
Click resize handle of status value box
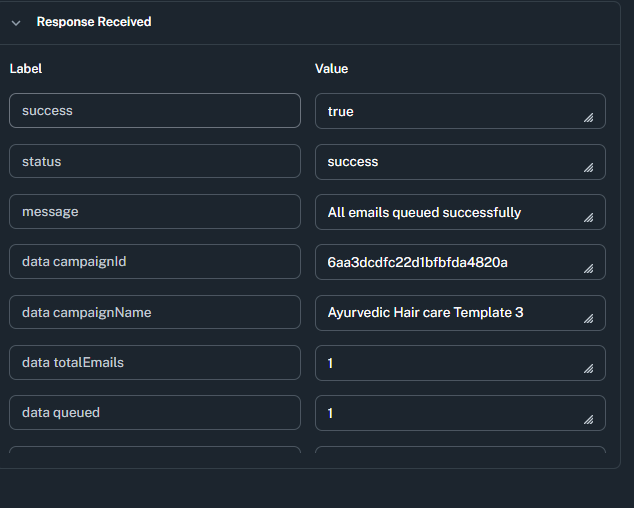click(589, 167)
